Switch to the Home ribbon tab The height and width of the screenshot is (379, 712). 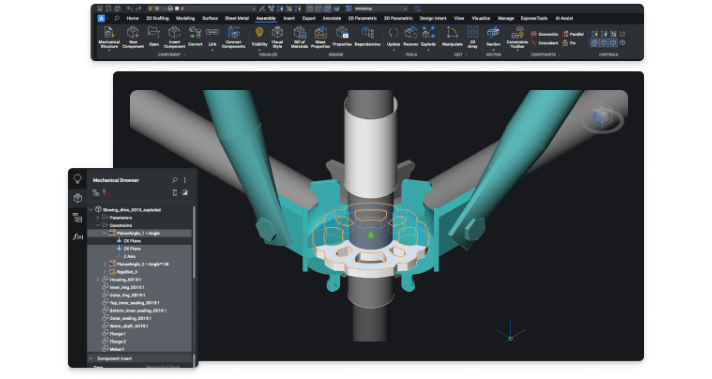point(133,18)
